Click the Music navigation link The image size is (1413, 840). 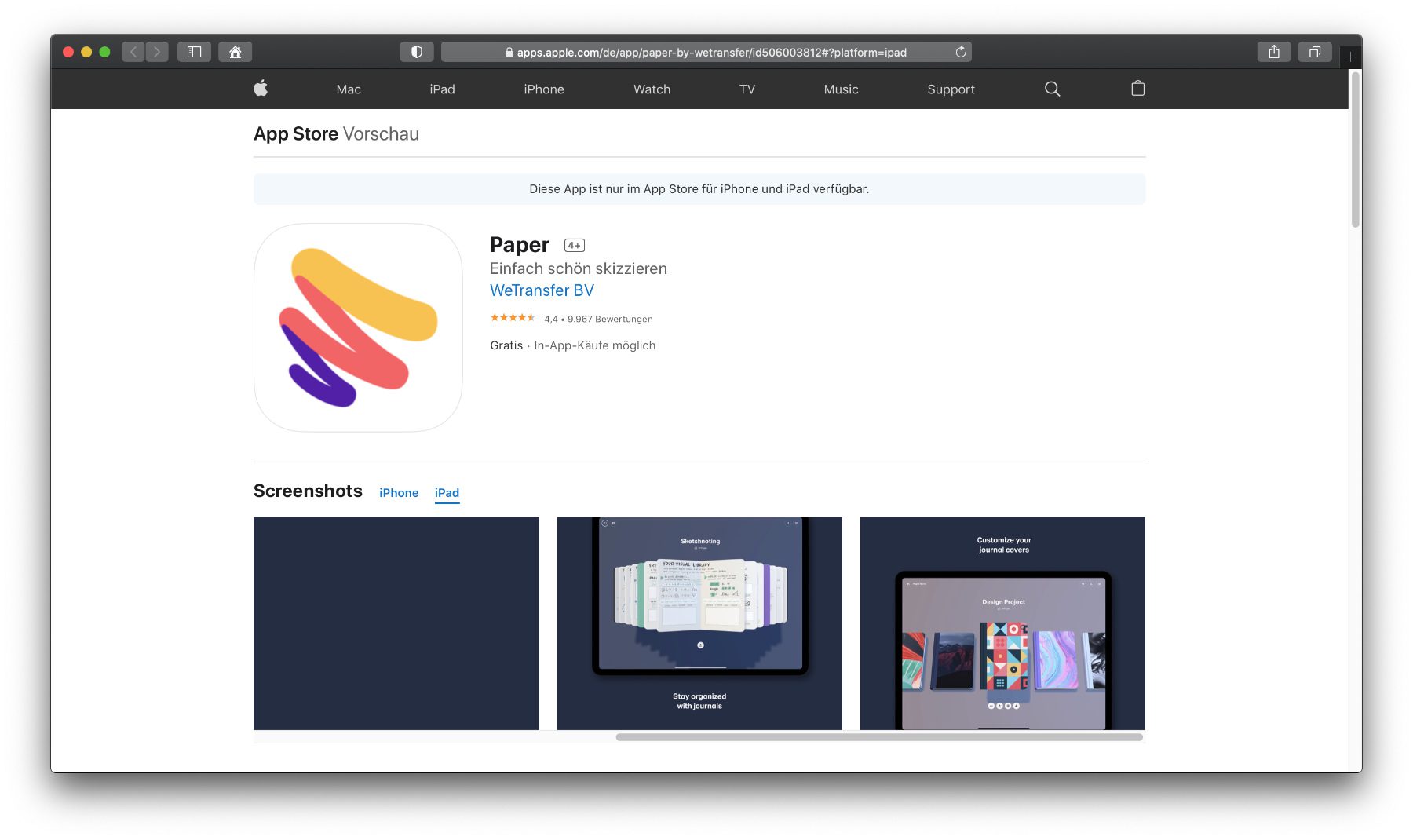(841, 89)
